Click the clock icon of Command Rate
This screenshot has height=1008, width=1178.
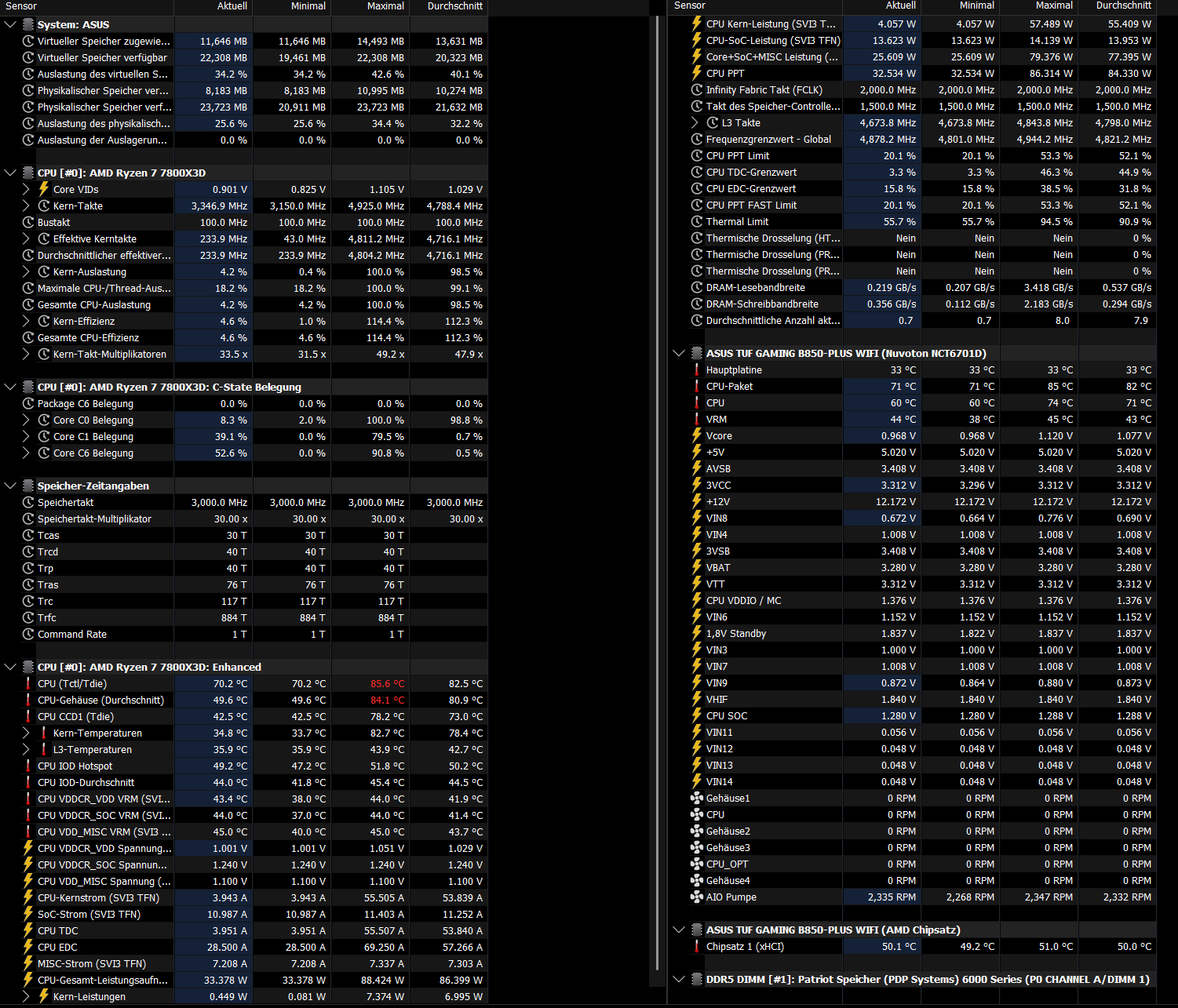[28, 634]
